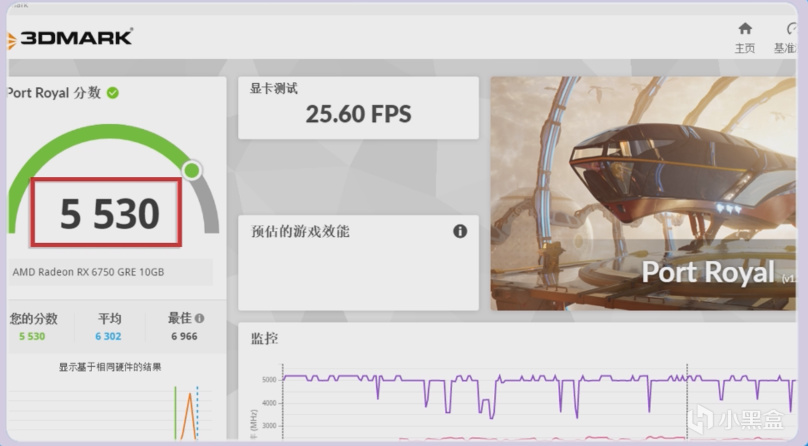Click the 您的分数 value 5 530
The image size is (808, 446).
[x=32, y=336]
